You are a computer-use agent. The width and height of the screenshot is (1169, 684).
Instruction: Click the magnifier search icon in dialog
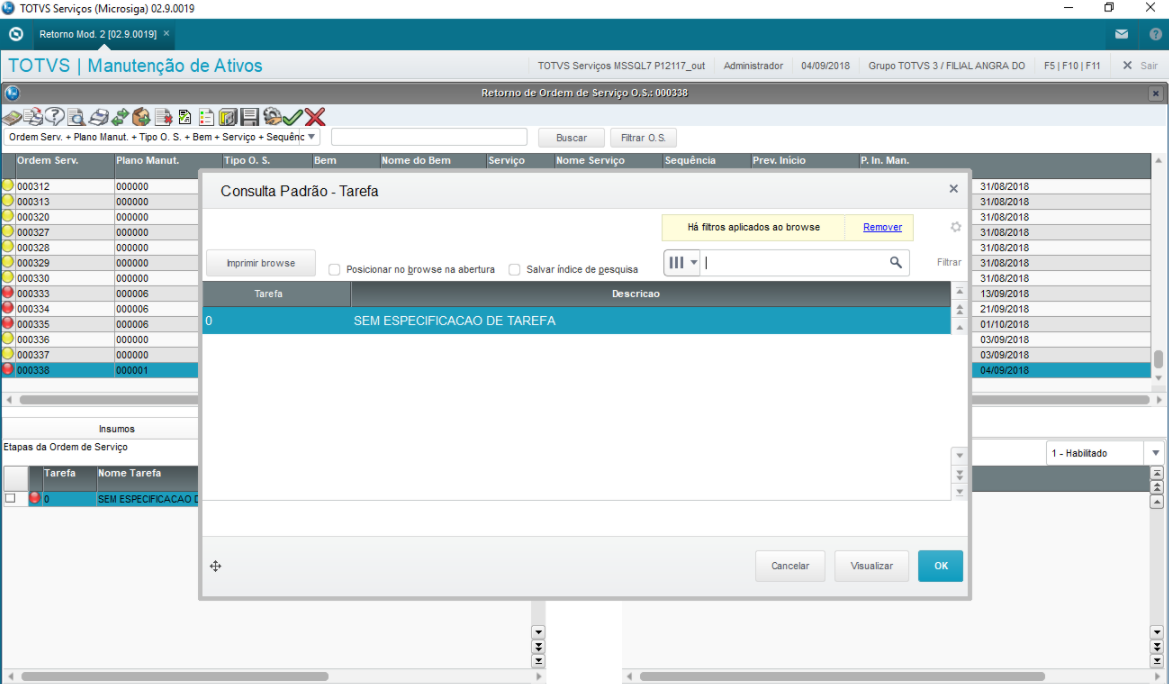pyautogui.click(x=895, y=263)
